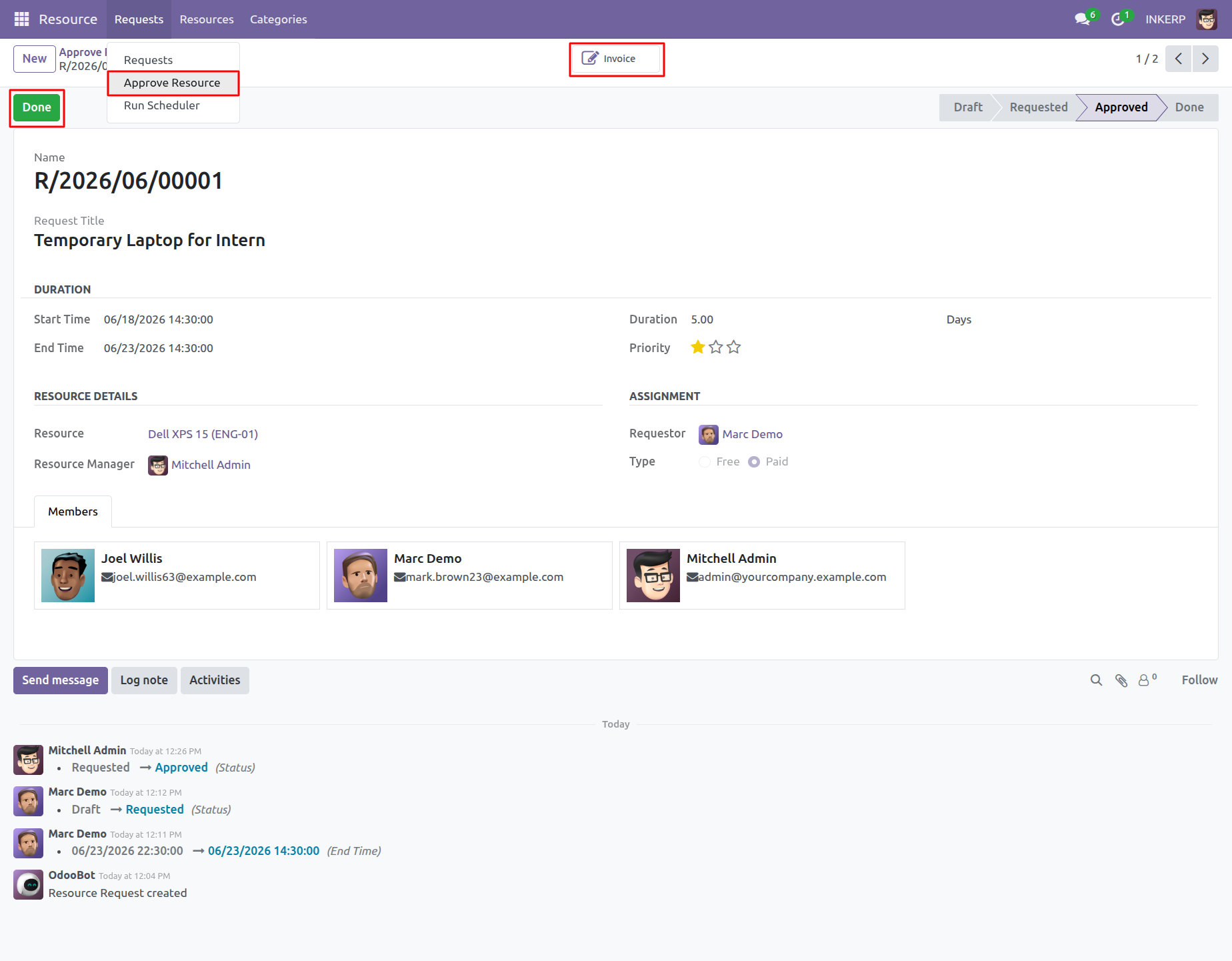Click the Send message button

point(61,680)
